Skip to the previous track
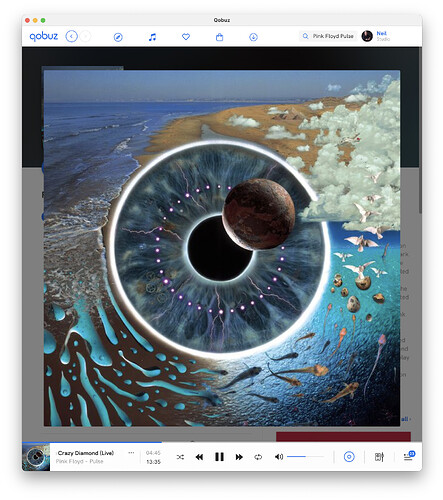The width and height of the screenshot is (443, 500). 199,457
